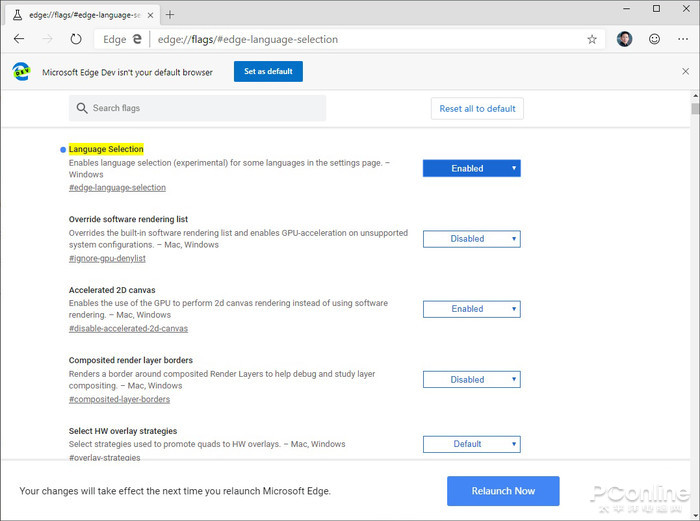Click the Select HW overlay strategies heading
The image size is (700, 521).
[x=123, y=431]
